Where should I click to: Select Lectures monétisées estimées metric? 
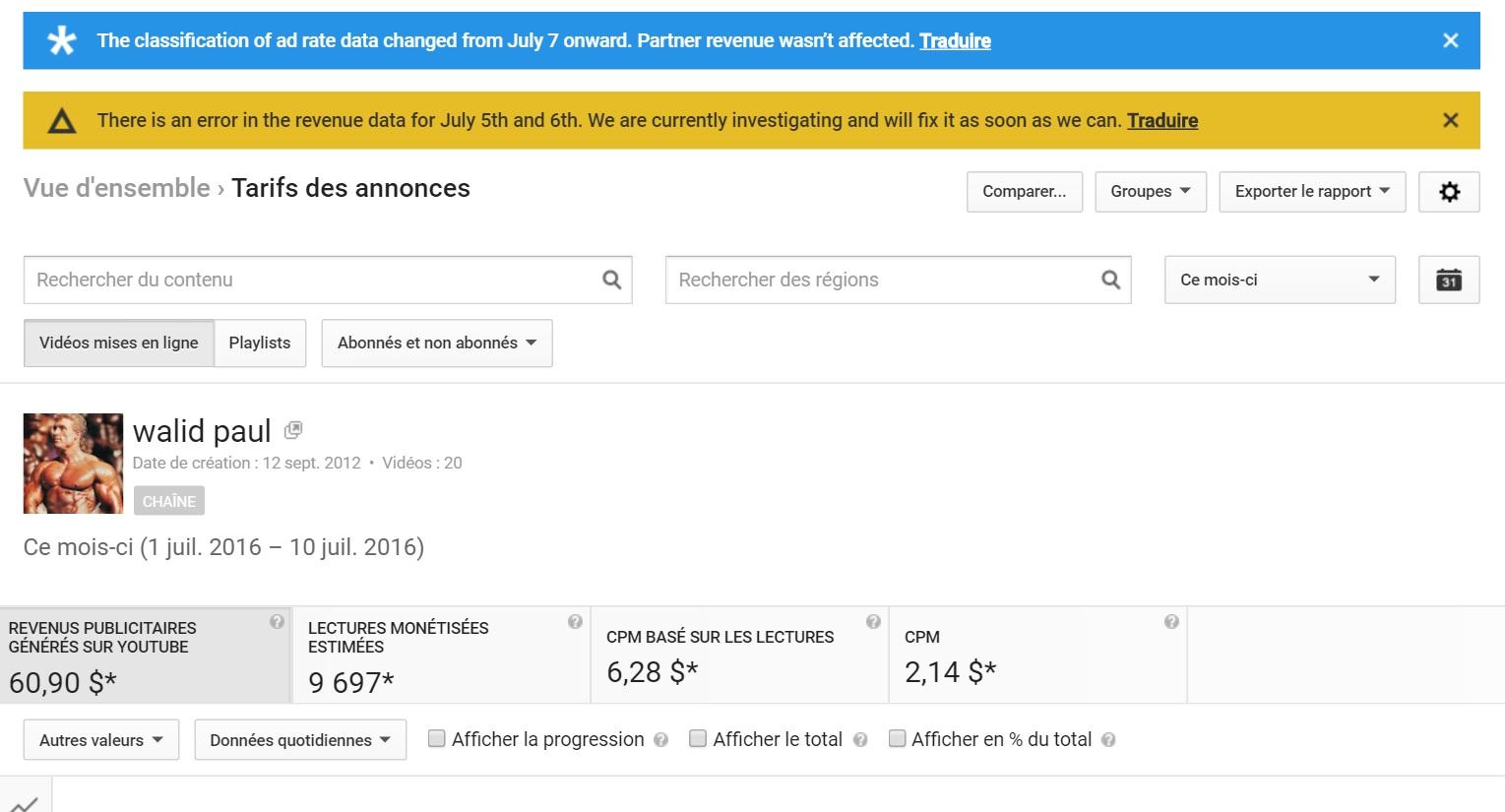pos(441,656)
